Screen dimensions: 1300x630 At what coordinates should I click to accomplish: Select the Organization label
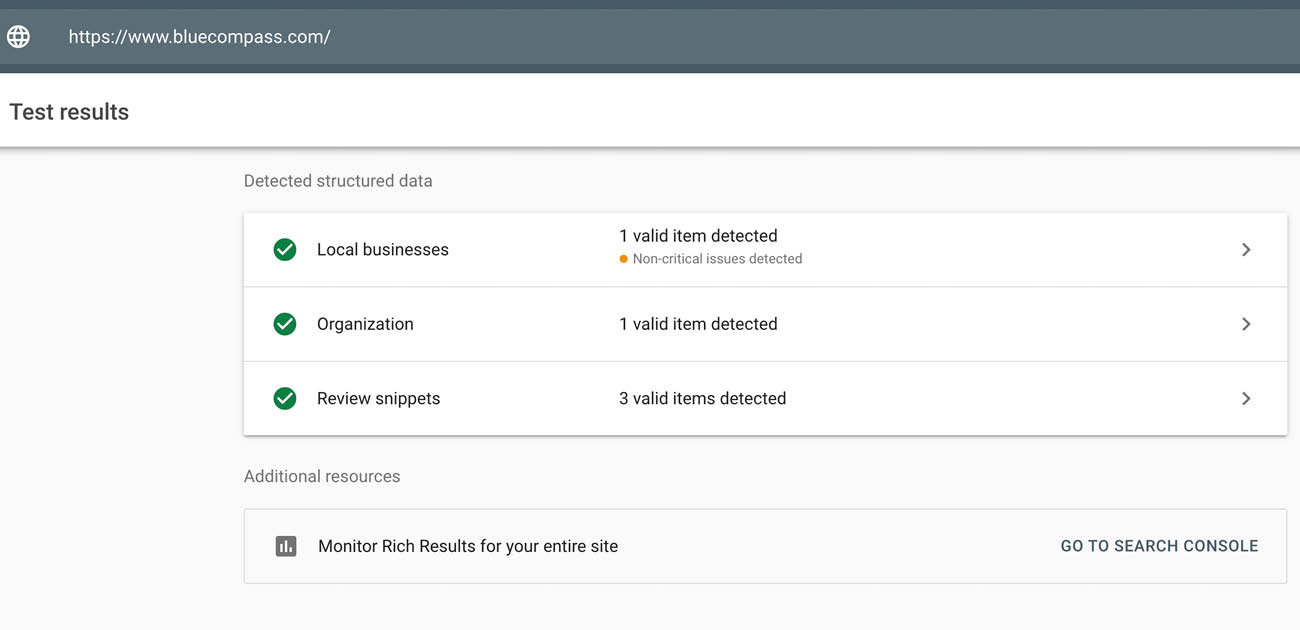click(x=365, y=324)
